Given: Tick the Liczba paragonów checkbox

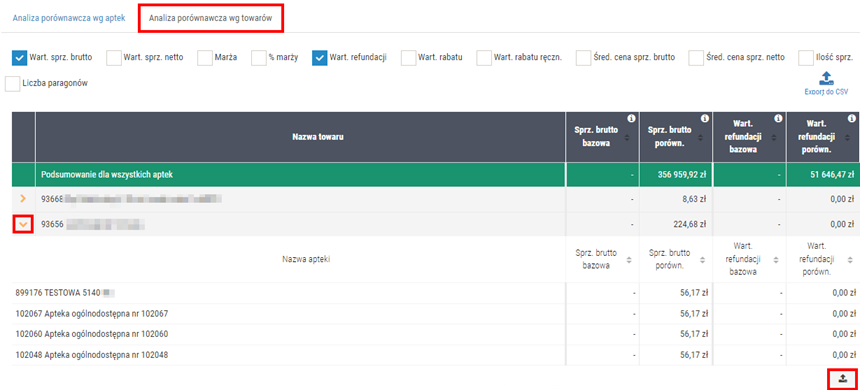Looking at the screenshot, I should pos(12,84).
